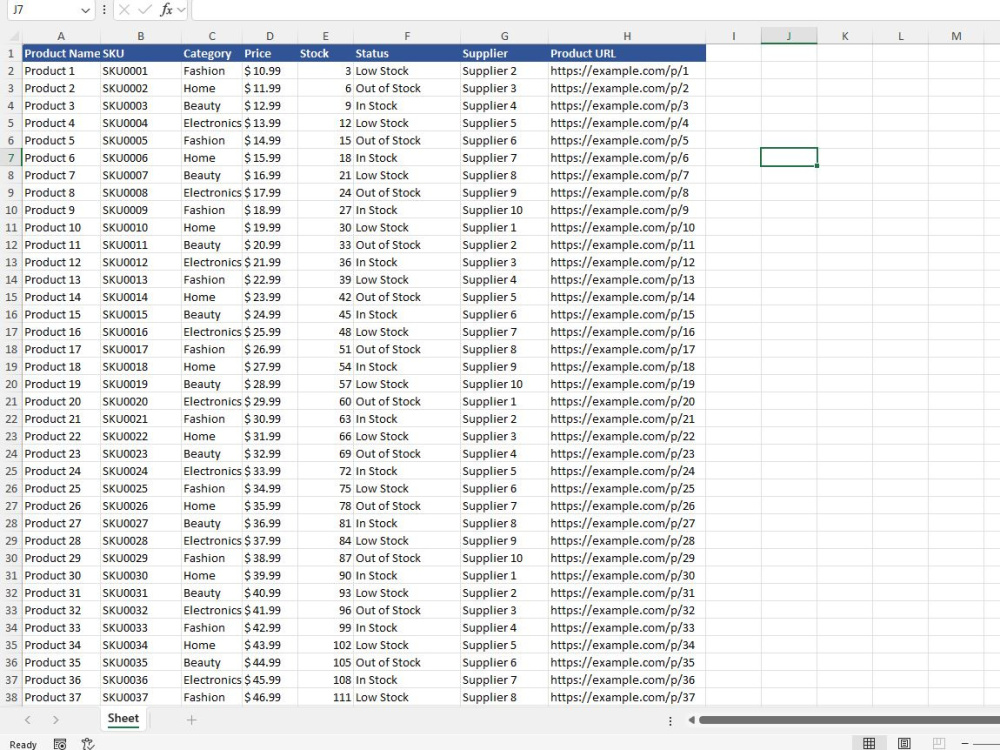Select the $ 46.99 price cell
The width and height of the screenshot is (1000, 750).
270,697
